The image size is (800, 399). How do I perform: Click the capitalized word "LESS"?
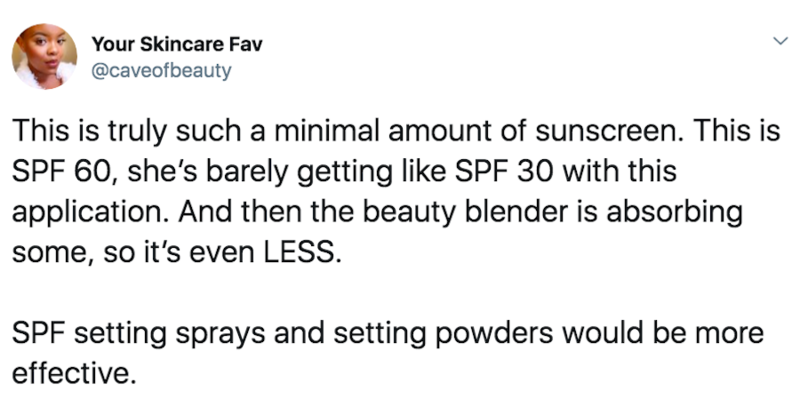click(302, 252)
